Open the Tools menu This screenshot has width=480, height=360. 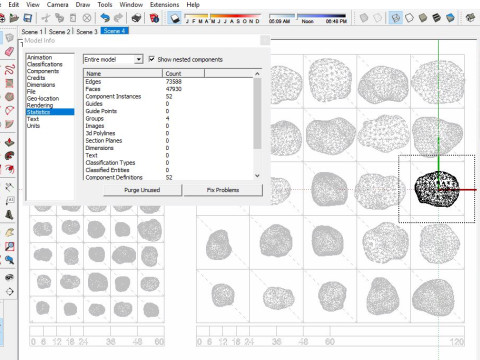[x=105, y=5]
